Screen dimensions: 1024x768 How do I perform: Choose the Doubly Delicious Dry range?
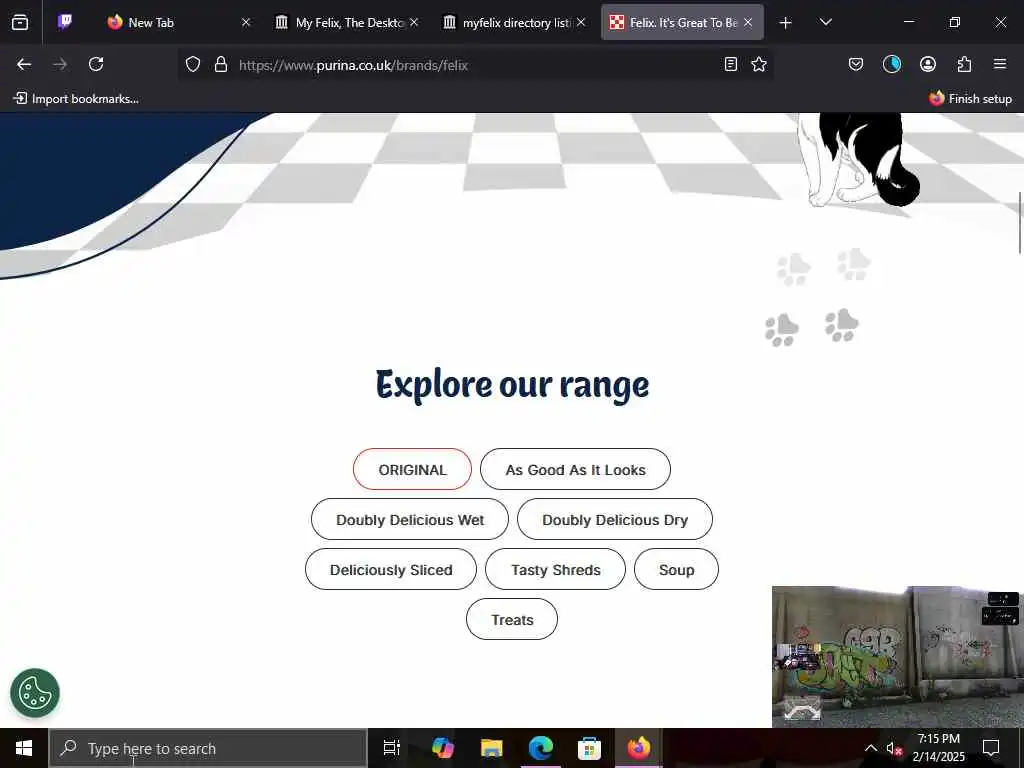tap(615, 519)
